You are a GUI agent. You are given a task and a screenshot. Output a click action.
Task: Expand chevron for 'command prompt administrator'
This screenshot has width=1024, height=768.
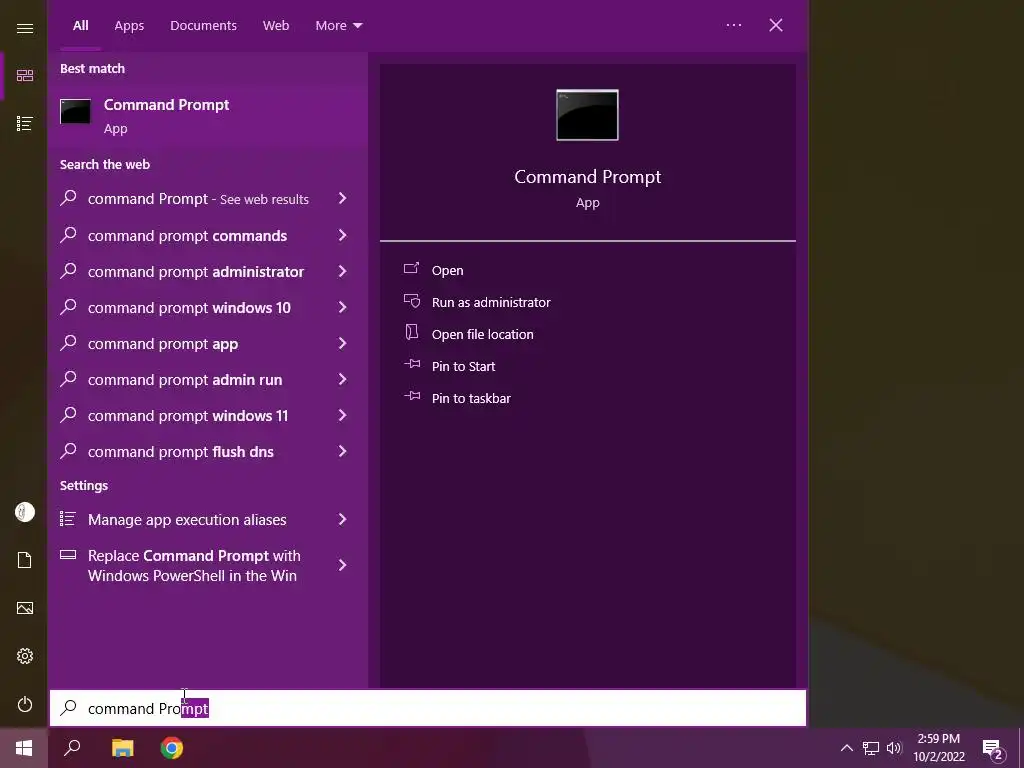[342, 271]
